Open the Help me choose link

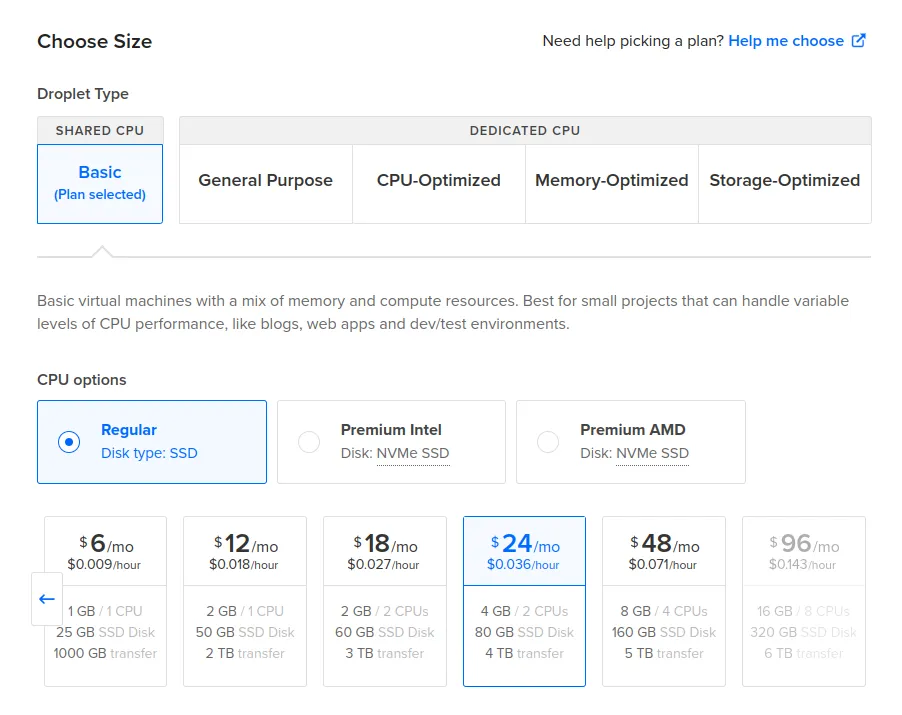pyautogui.click(x=786, y=41)
